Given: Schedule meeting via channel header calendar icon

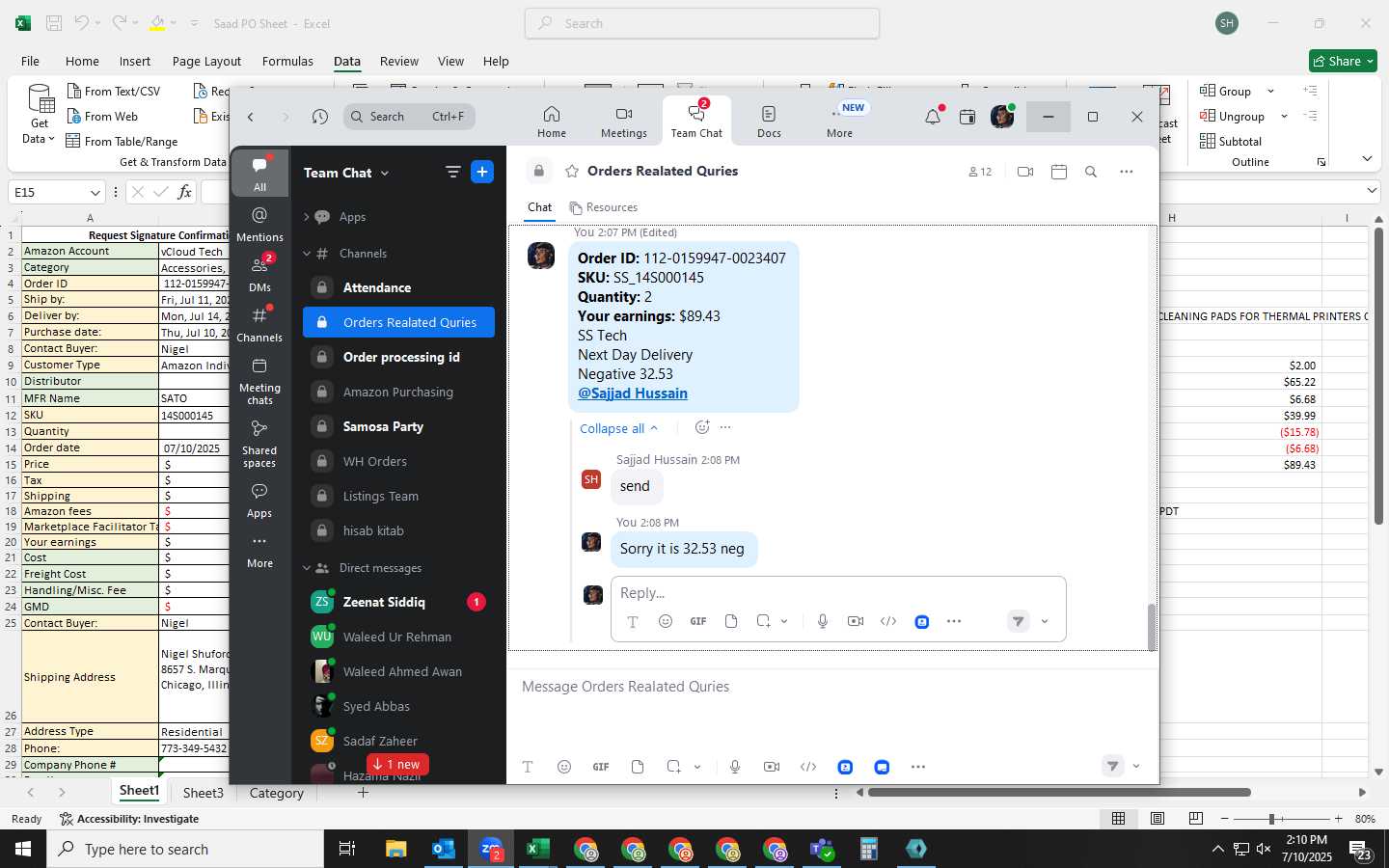Looking at the screenshot, I should pos(1059,172).
